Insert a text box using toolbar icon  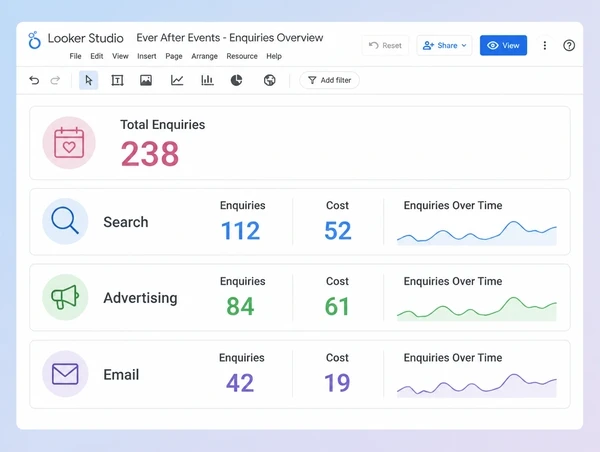pyautogui.click(x=117, y=80)
